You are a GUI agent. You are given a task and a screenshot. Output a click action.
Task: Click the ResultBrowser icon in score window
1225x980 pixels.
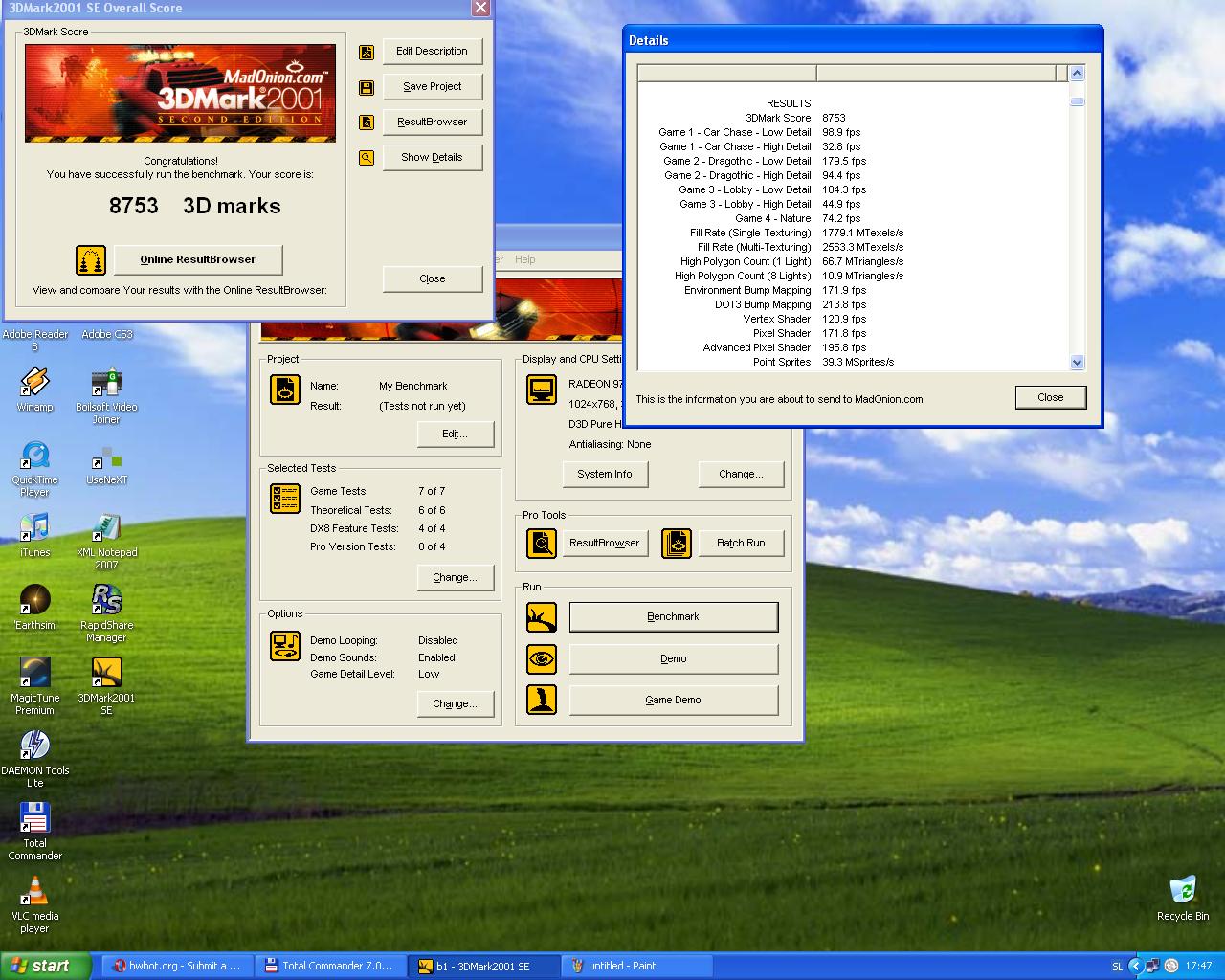pyautogui.click(x=367, y=122)
